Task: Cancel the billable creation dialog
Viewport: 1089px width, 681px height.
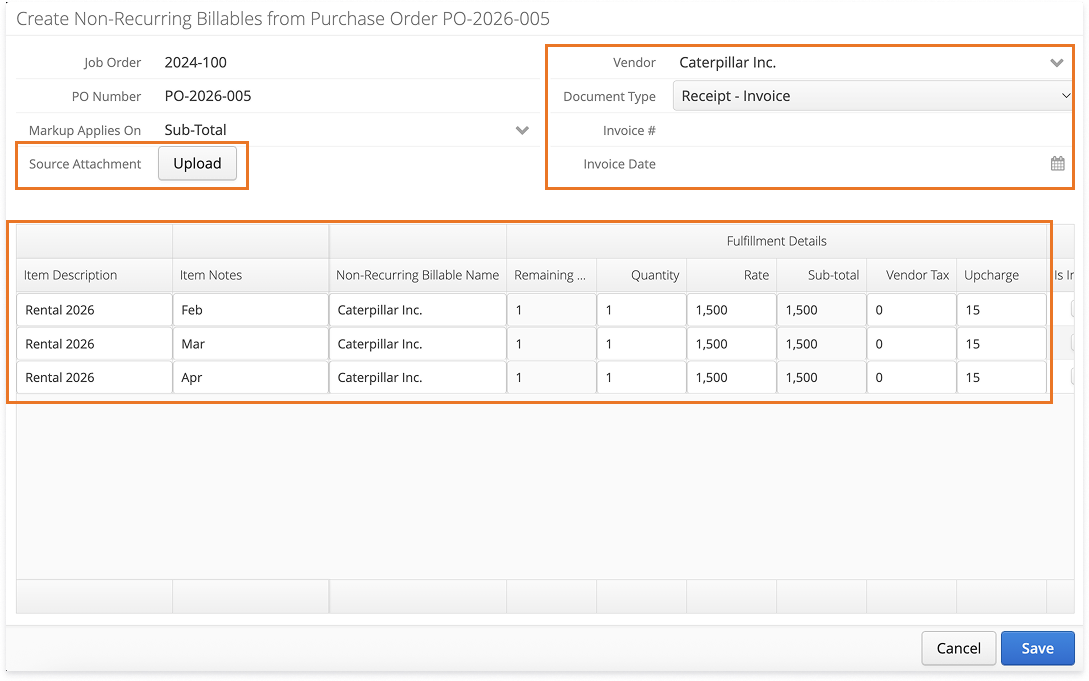Action: (x=958, y=648)
